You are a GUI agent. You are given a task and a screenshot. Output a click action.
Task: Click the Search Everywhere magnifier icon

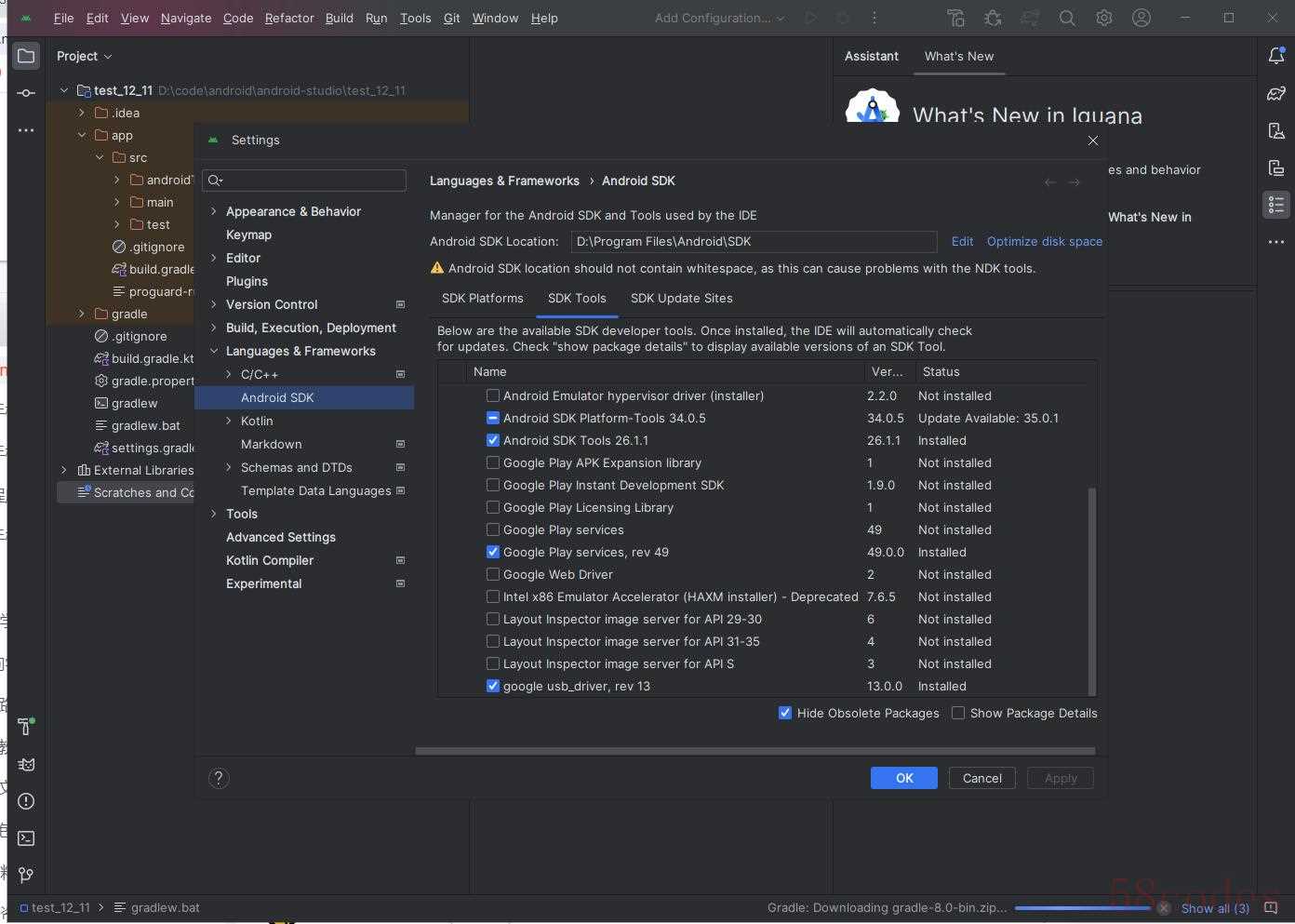[1067, 18]
